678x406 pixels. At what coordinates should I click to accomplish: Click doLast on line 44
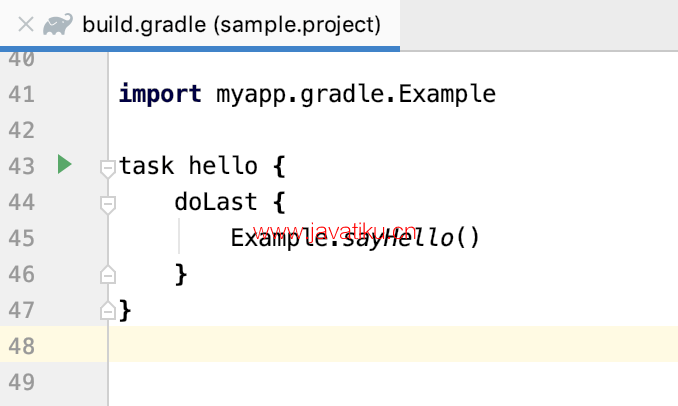[x=216, y=202]
